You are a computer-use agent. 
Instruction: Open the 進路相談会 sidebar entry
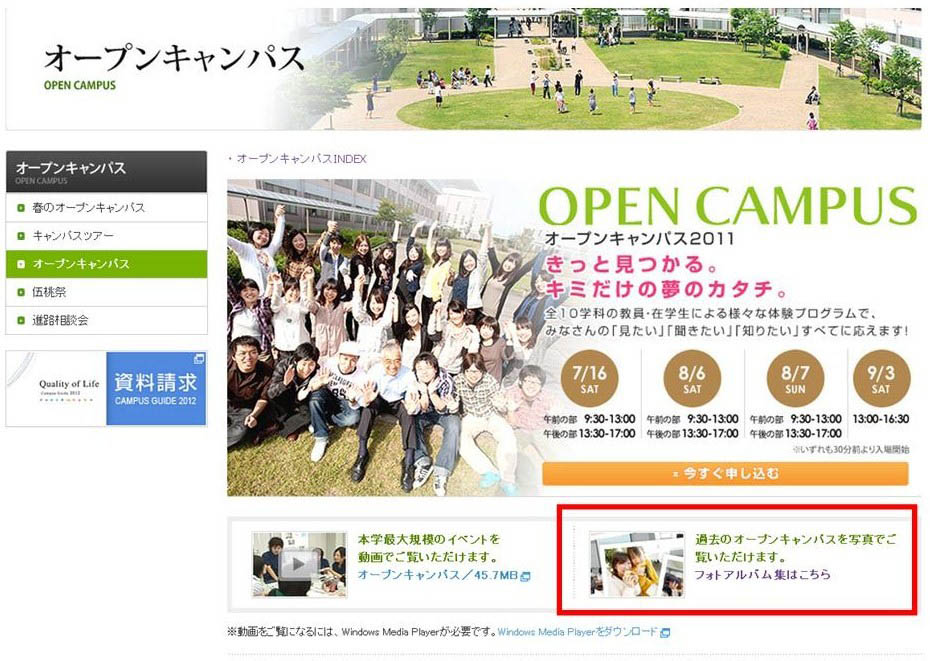pos(60,320)
